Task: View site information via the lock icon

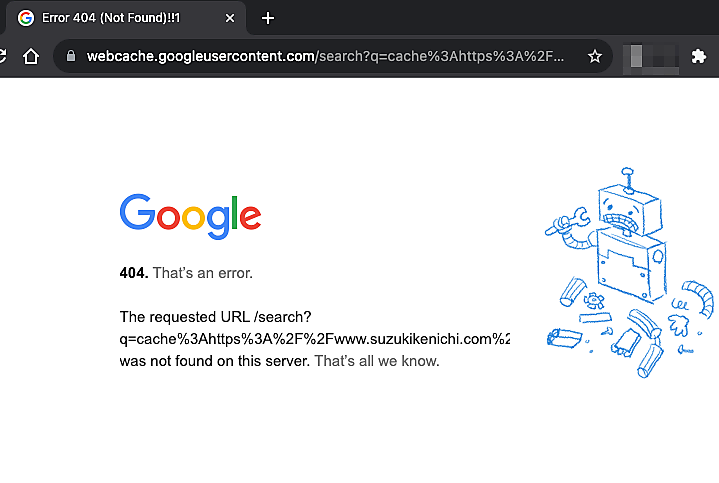Action: (70, 57)
